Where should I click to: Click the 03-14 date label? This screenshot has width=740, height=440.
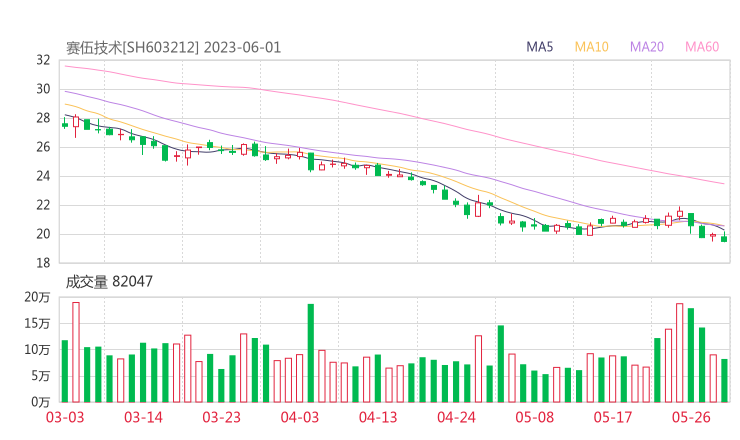[143, 417]
